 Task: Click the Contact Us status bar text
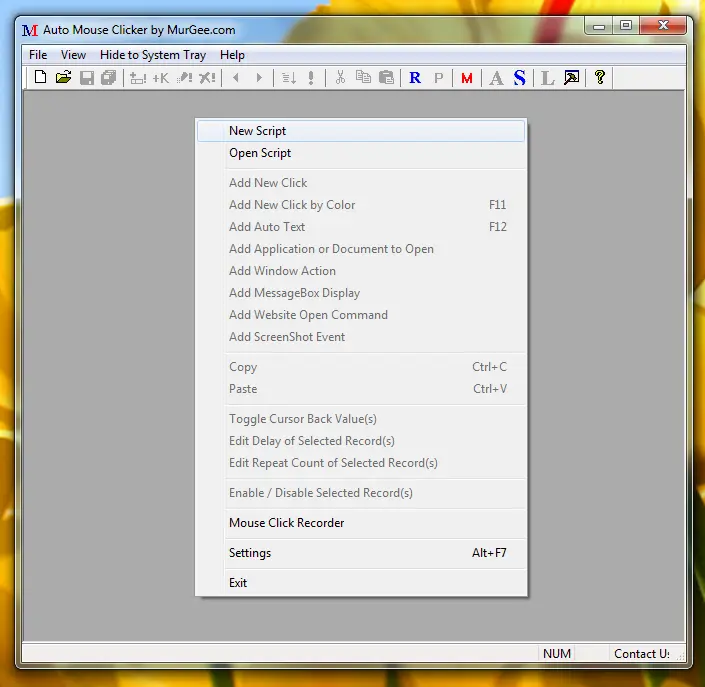[641, 654]
